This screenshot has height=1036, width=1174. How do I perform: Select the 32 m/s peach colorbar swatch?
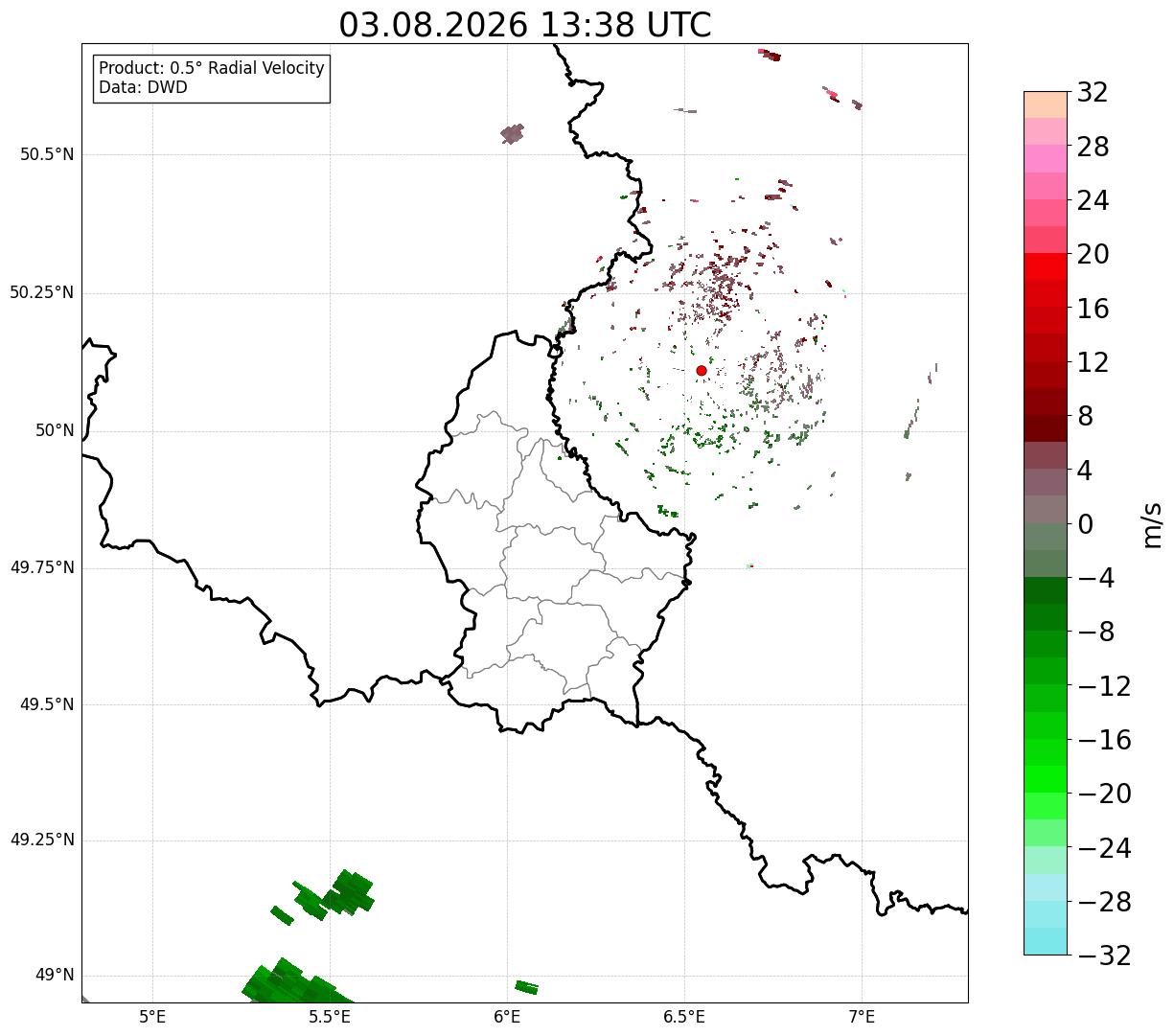click(1046, 104)
